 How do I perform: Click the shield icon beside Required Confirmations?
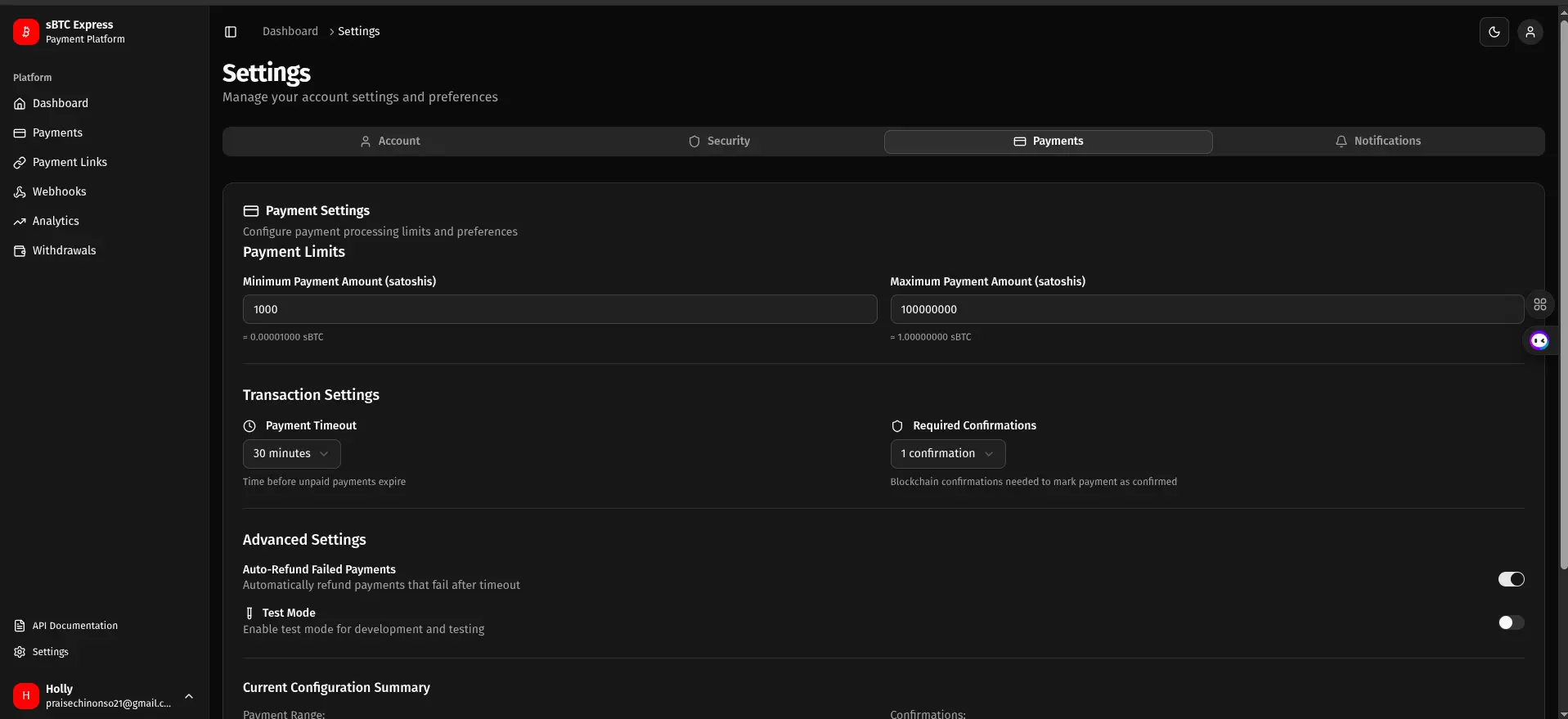(x=897, y=426)
